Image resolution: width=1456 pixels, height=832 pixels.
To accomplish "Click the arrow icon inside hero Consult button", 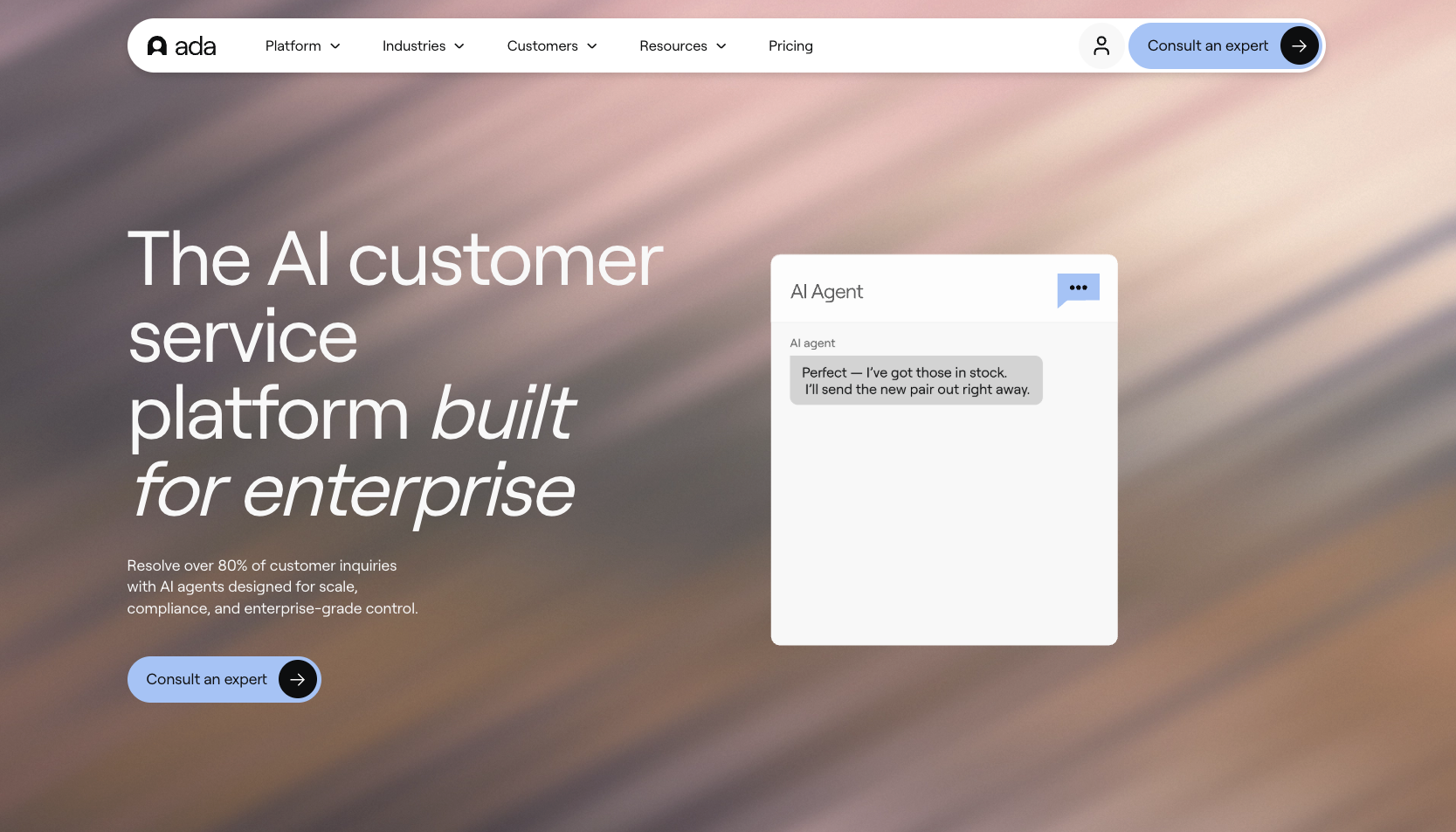I will [x=297, y=679].
